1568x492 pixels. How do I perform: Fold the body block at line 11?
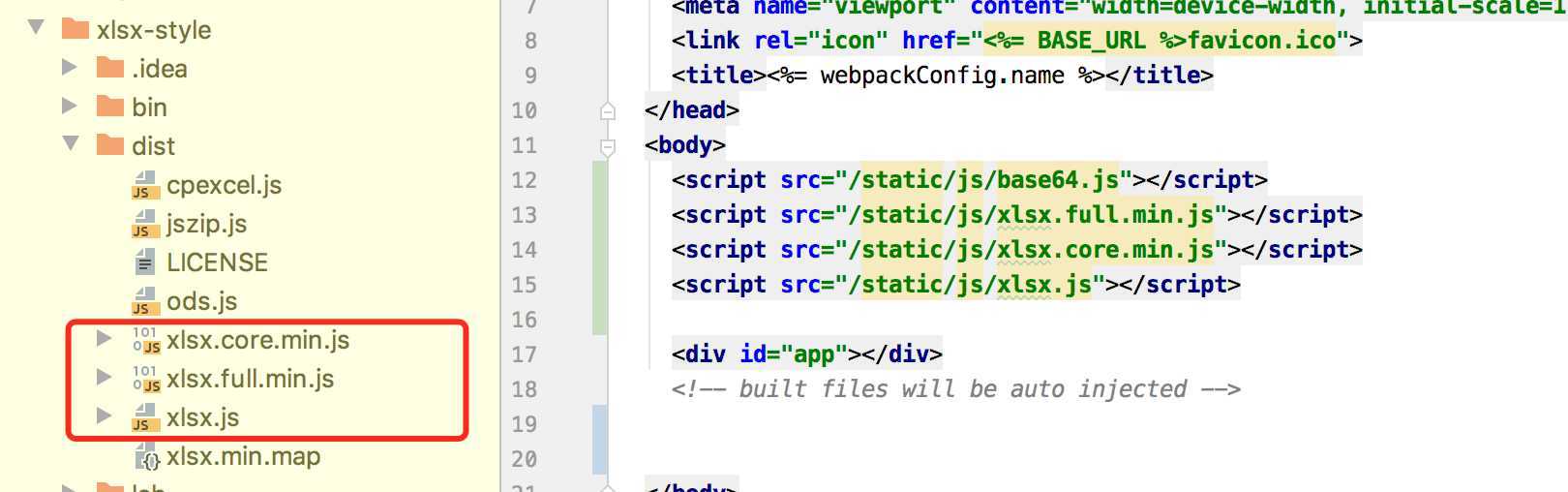[608, 146]
